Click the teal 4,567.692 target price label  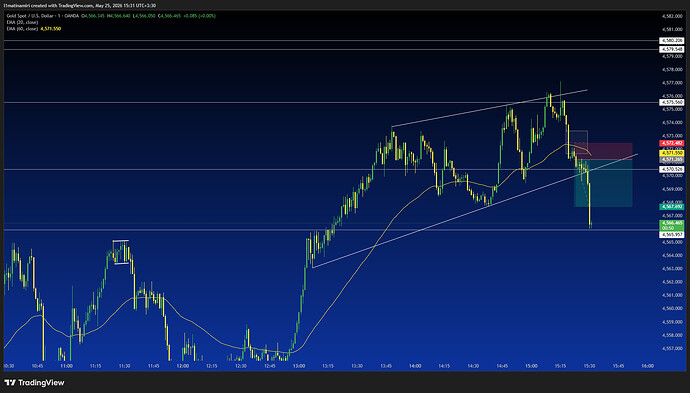[x=672, y=206]
